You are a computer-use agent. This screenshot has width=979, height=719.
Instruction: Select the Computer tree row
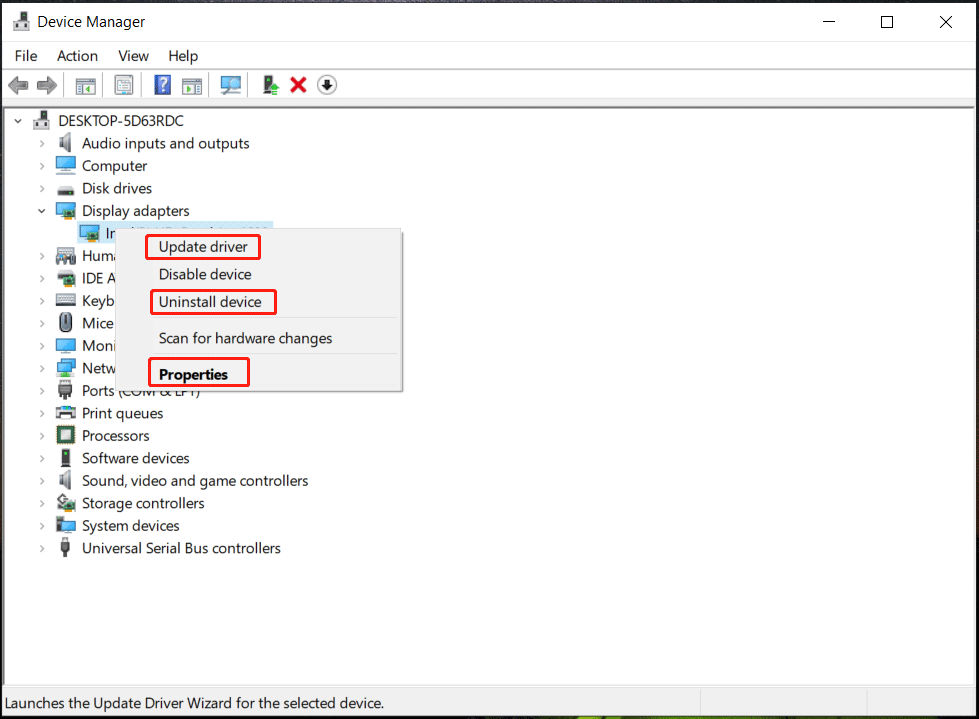pos(115,166)
